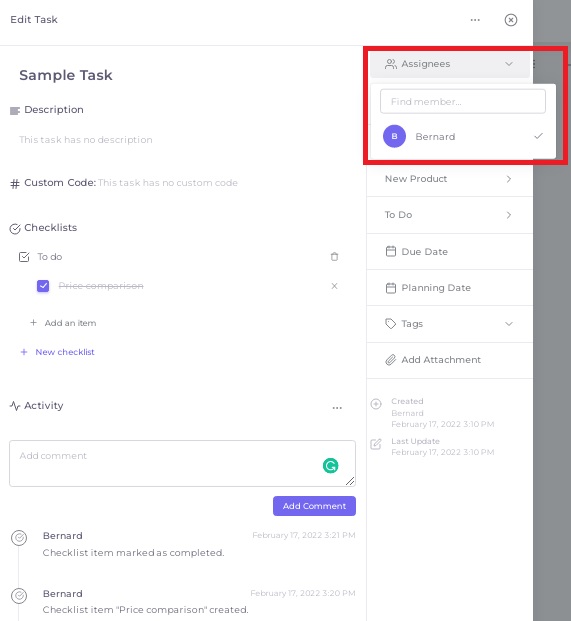Collapse the Assignees dropdown
The image size is (571, 621).
[509, 64]
